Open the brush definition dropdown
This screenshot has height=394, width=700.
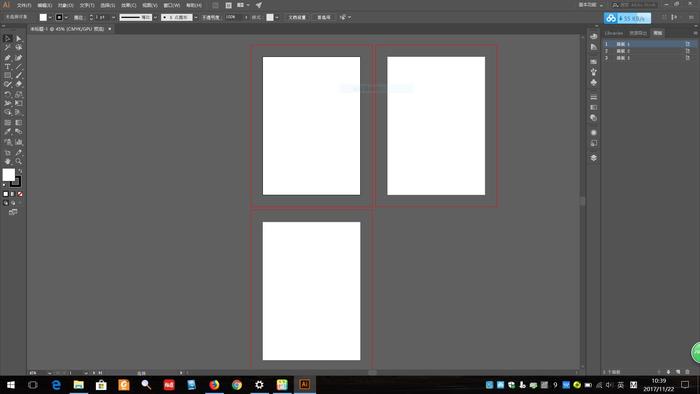click(x=196, y=17)
